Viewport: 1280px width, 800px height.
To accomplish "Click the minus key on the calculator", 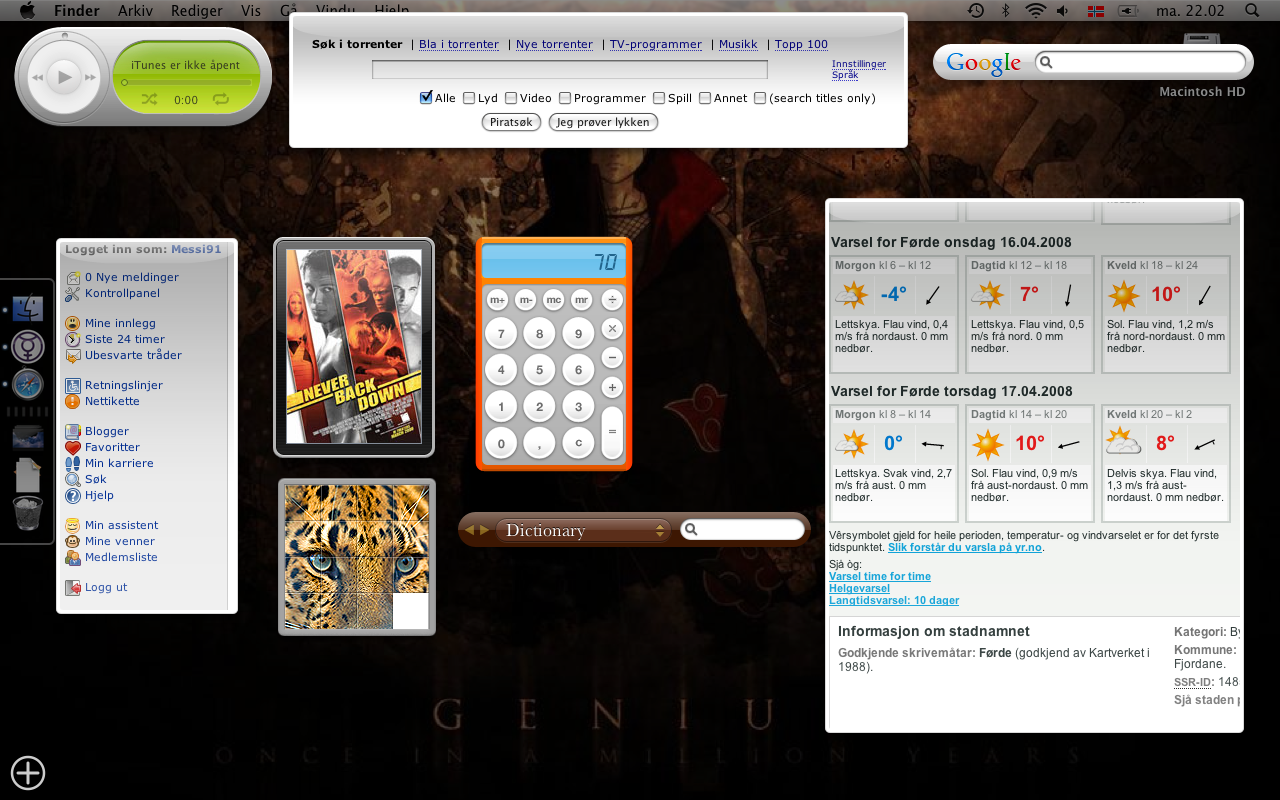I will pyautogui.click(x=612, y=357).
